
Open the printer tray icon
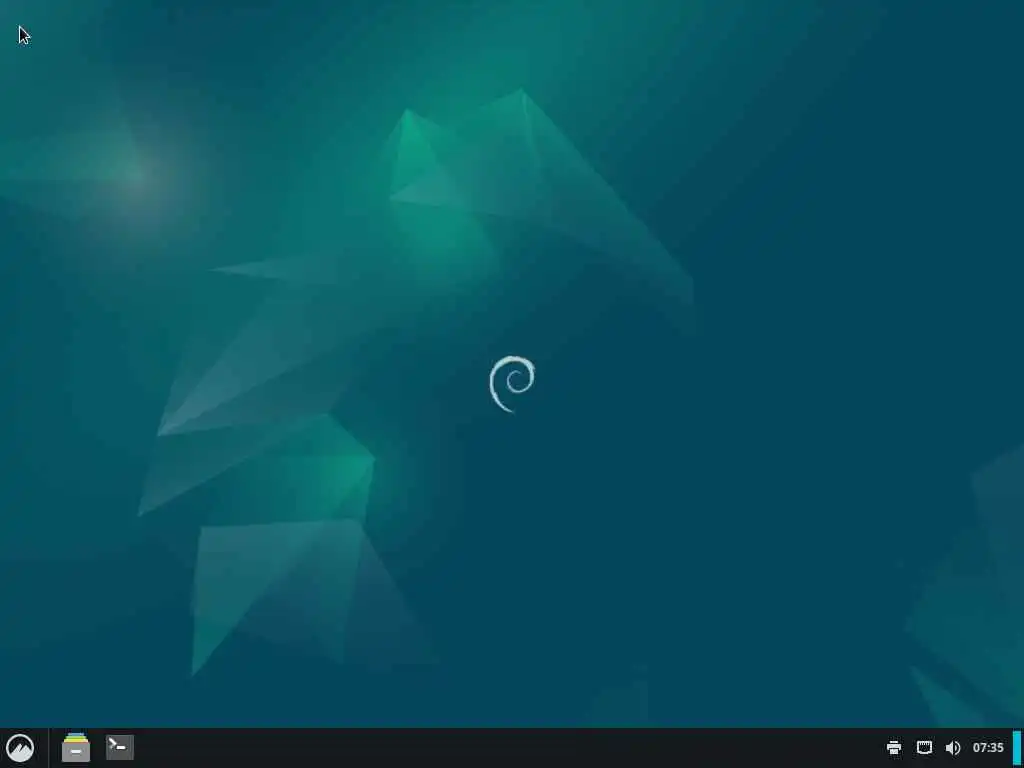pos(894,748)
